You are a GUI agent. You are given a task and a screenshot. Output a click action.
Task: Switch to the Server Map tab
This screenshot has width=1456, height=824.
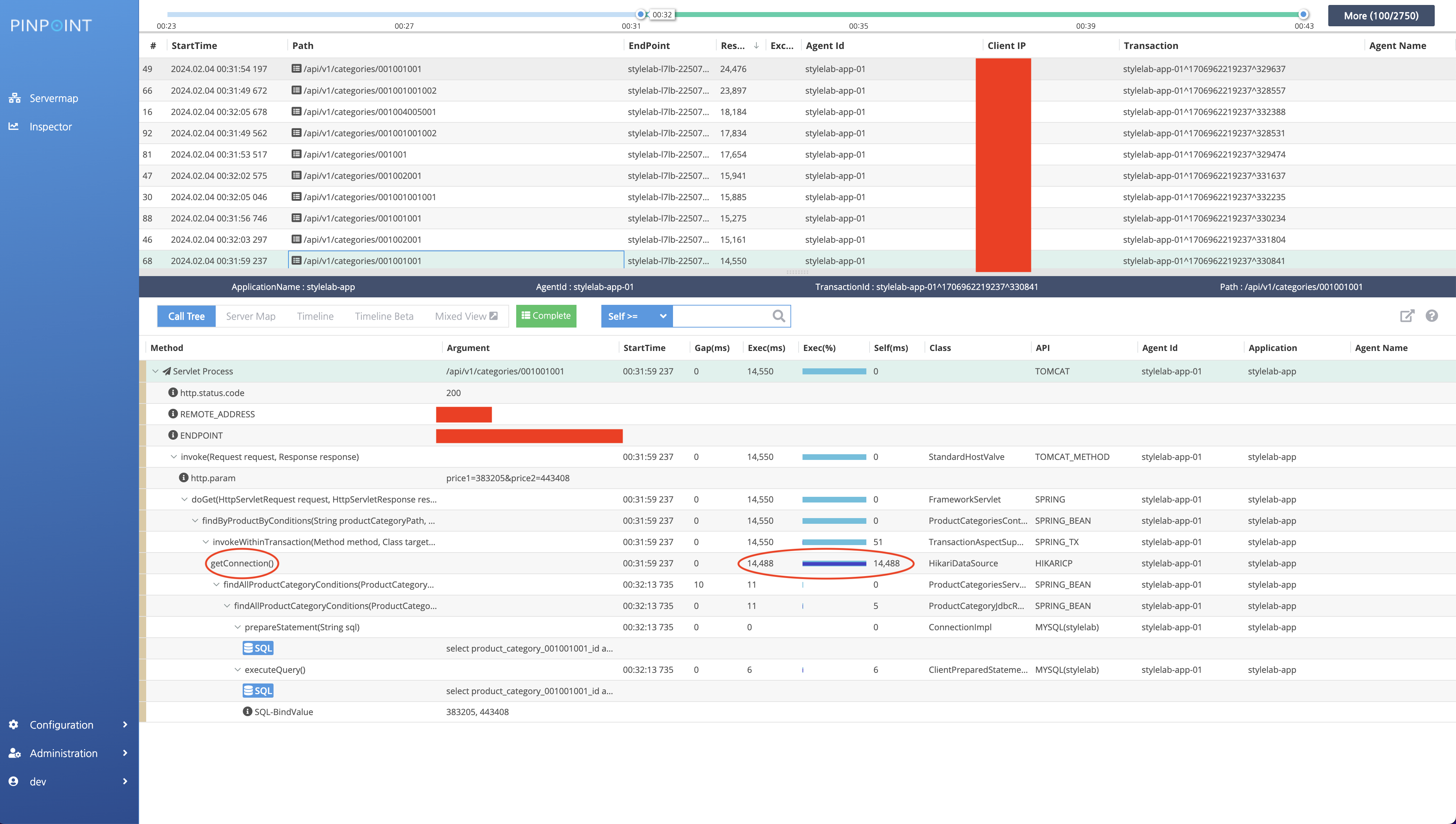point(250,316)
